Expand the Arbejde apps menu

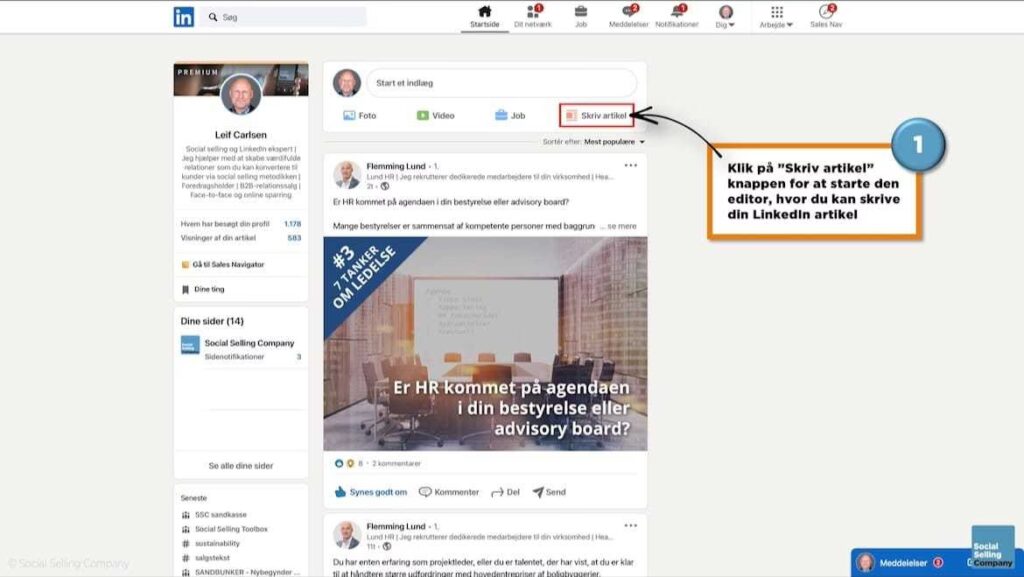click(x=777, y=17)
